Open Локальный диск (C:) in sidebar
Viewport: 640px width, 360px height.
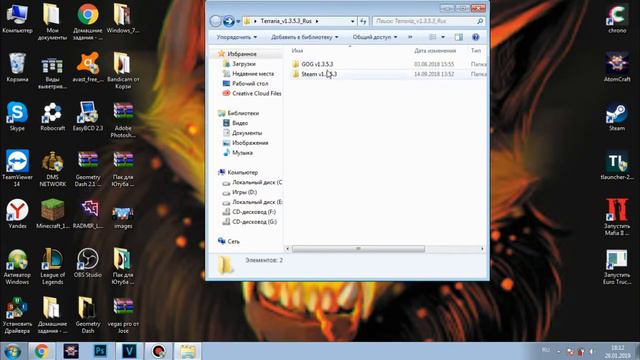256,182
